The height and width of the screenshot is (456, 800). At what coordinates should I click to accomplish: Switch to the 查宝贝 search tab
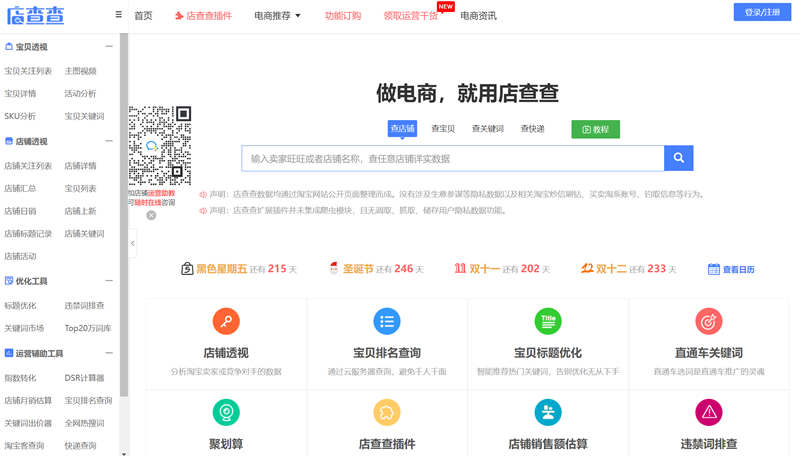(x=443, y=129)
